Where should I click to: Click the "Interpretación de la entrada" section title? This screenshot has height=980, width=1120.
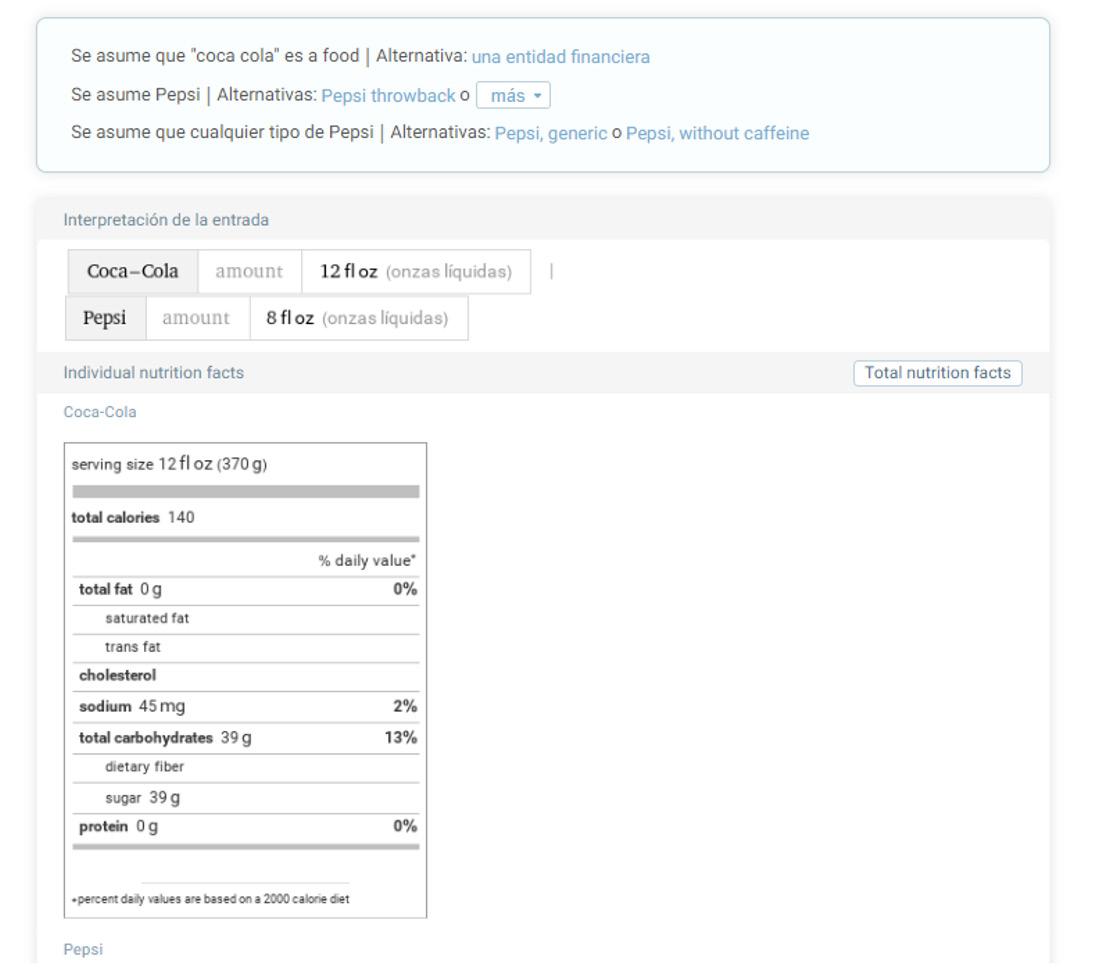pos(166,220)
